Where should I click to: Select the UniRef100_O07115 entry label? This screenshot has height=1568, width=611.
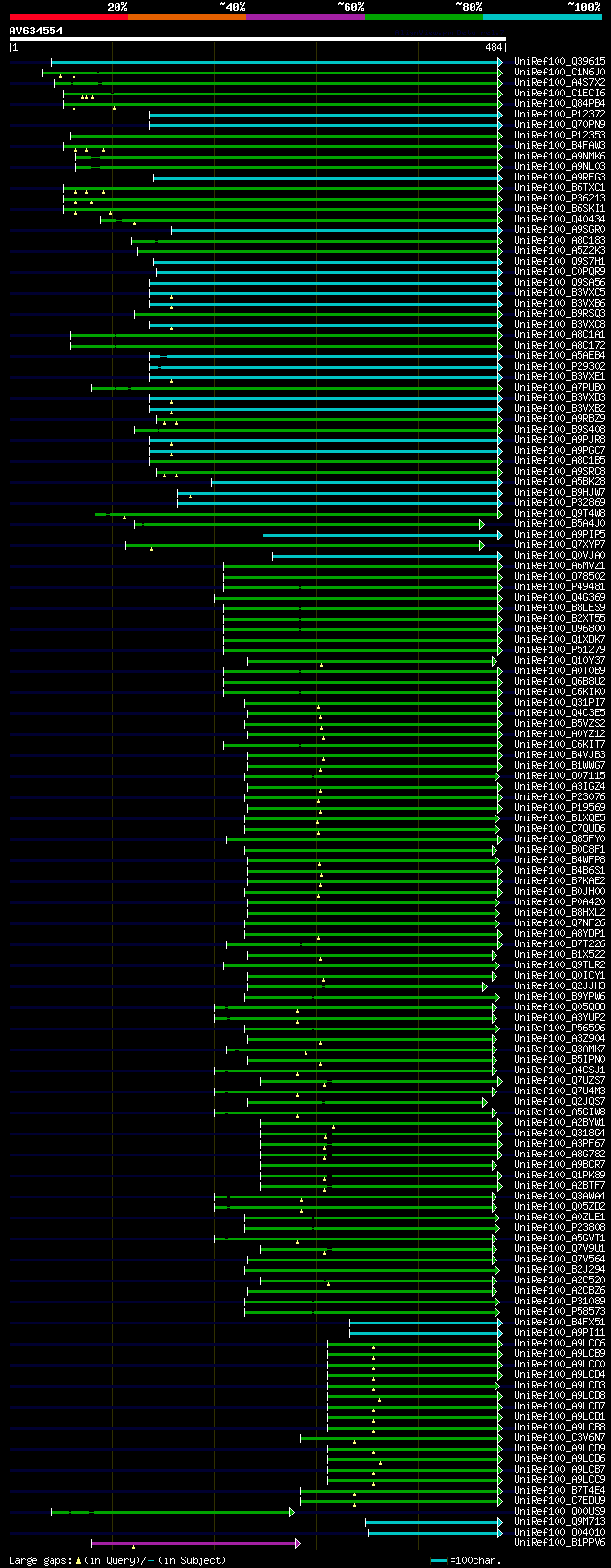[559, 775]
